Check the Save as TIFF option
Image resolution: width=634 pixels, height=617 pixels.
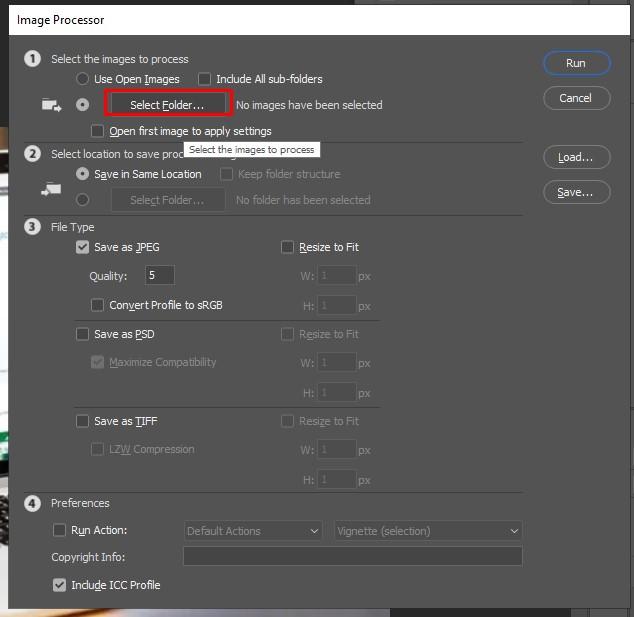(83, 421)
